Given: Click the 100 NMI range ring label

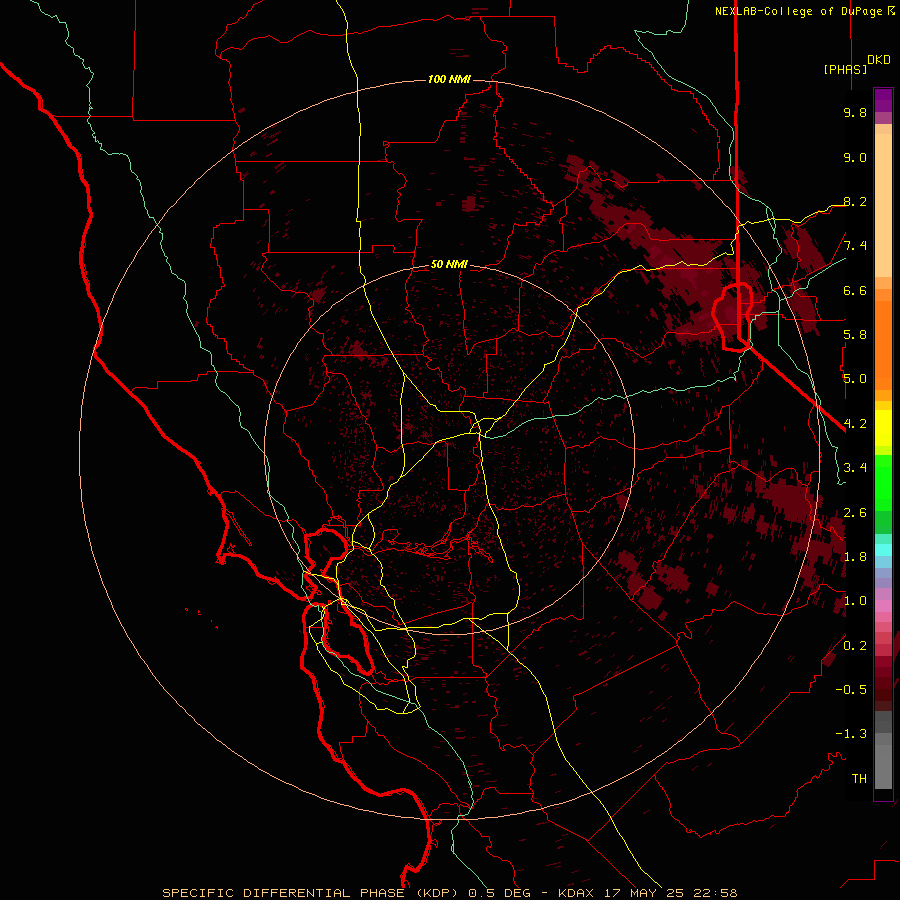Looking at the screenshot, I should tap(449, 79).
